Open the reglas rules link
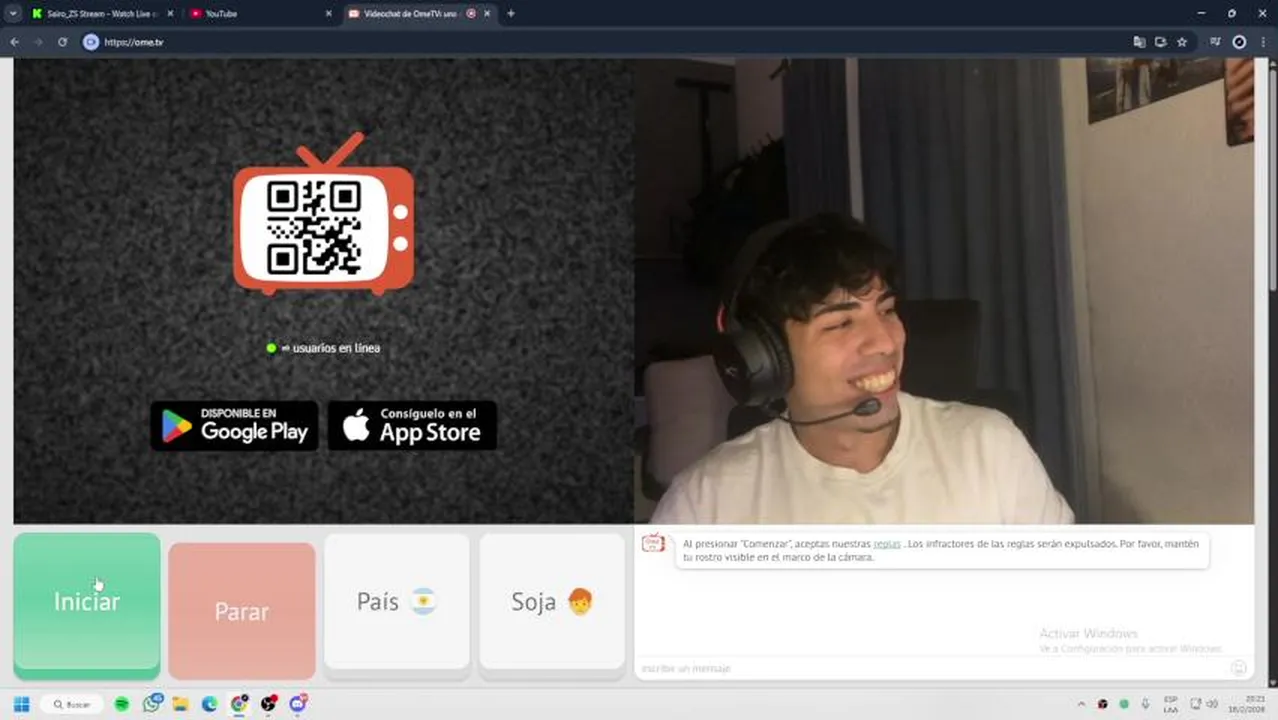Viewport: 1278px width, 720px height. pos(887,544)
